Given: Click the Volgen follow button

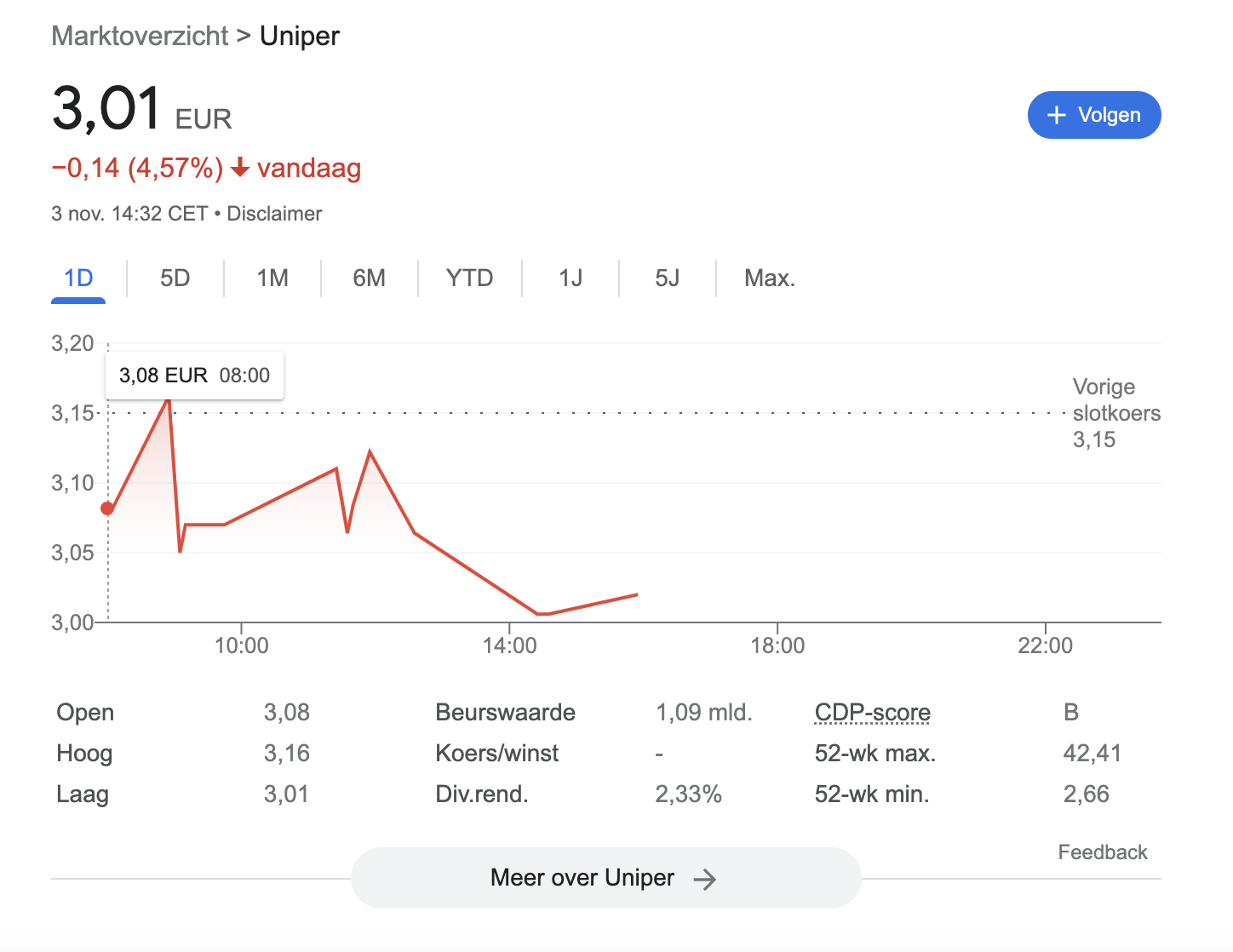Looking at the screenshot, I should tap(1094, 115).
